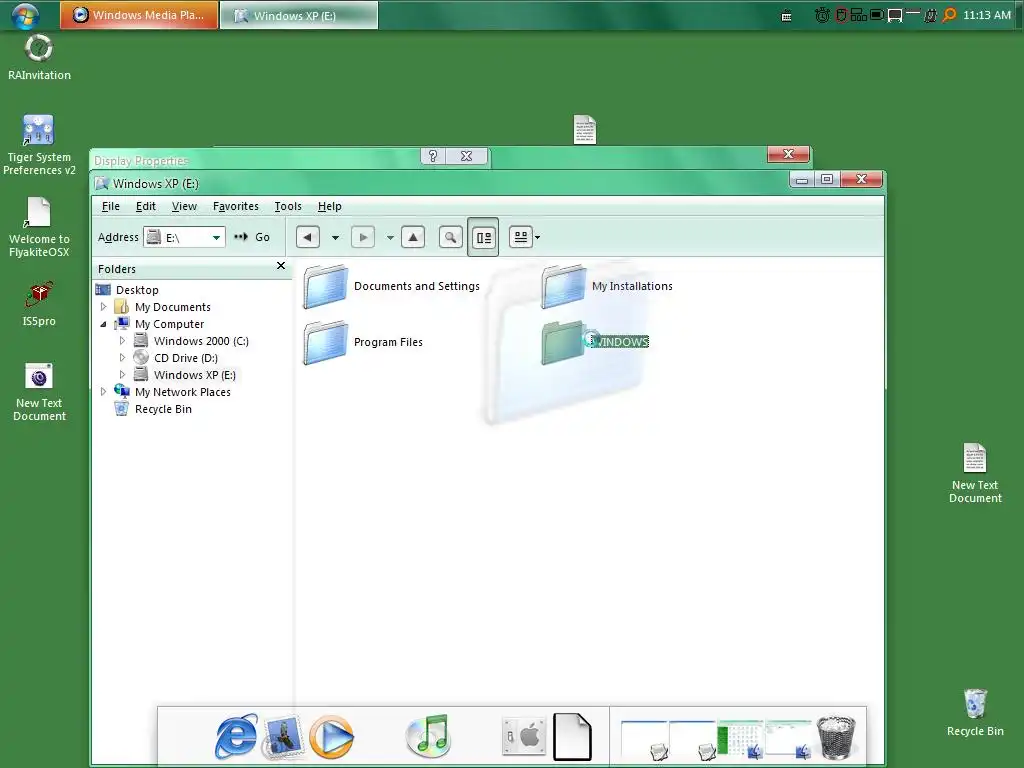Viewport: 1024px width, 768px height.
Task: Select the Program Files folder
Action: tap(364, 342)
